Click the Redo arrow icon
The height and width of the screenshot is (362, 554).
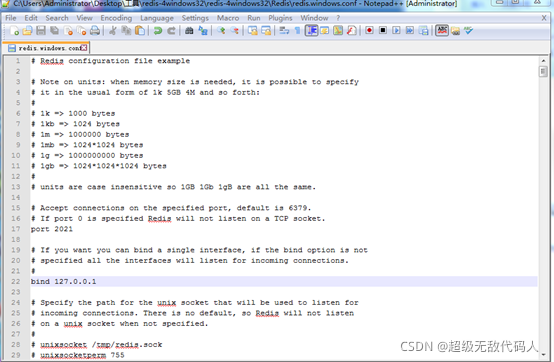point(171,31)
